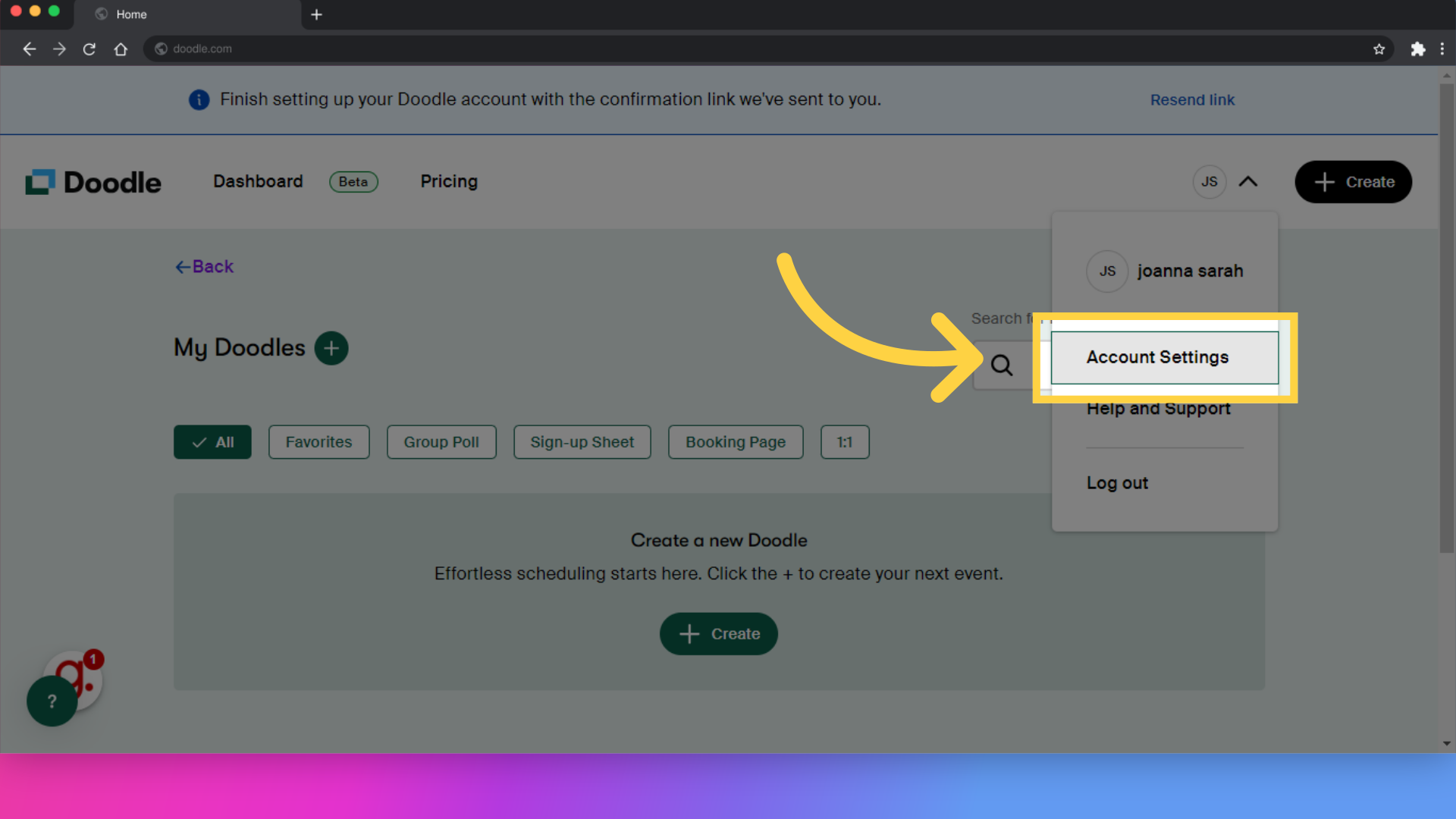Click the plus icon in My Doodles
The image size is (1456, 819).
pos(331,347)
